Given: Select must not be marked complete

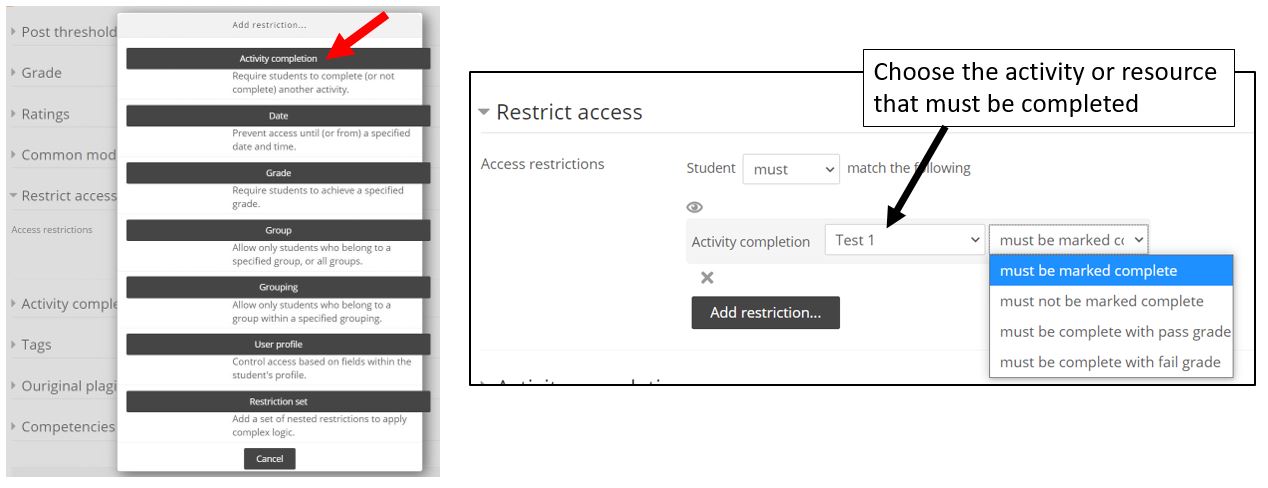Looking at the screenshot, I should coord(1101,301).
